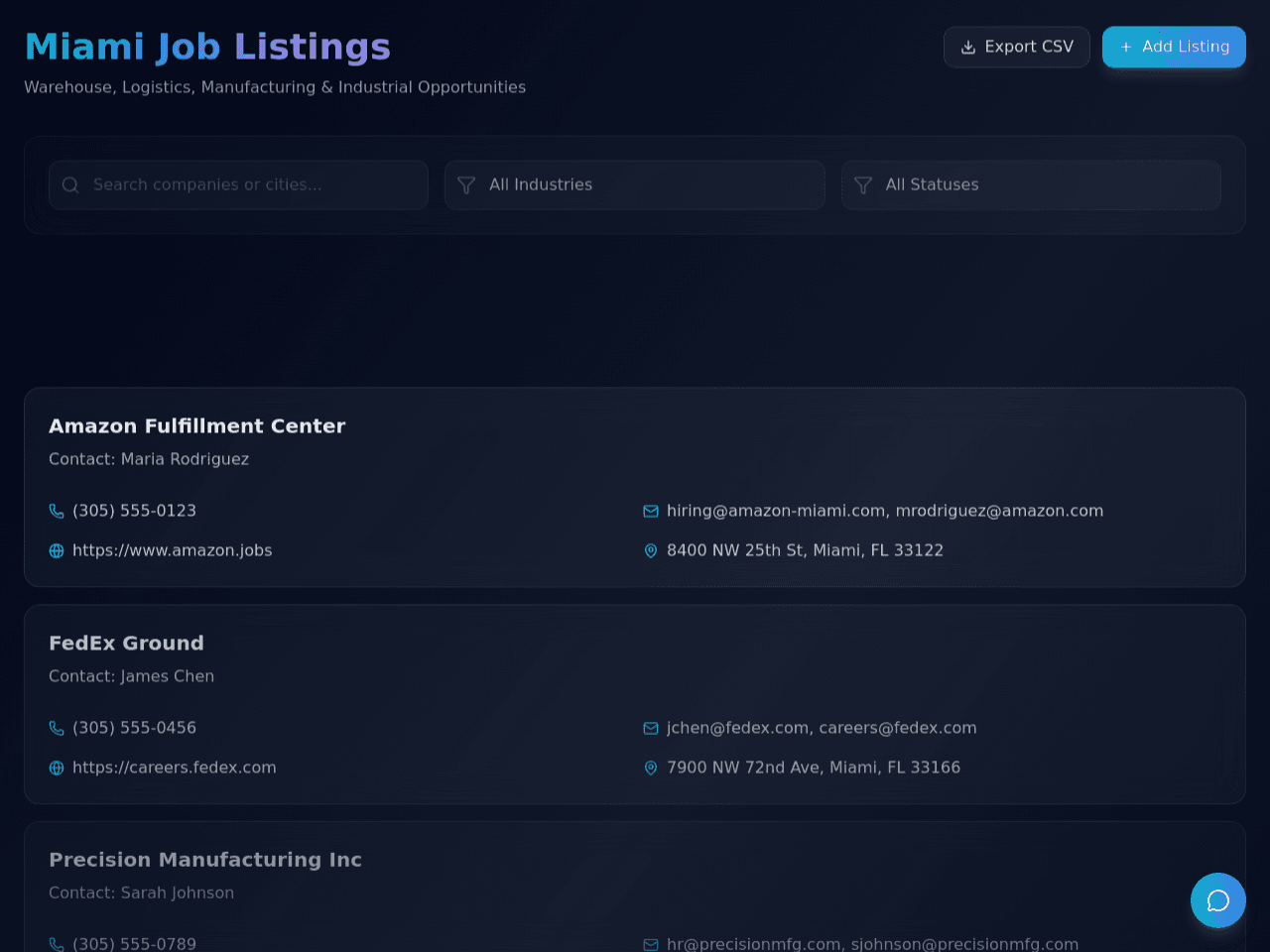Click the globe icon beside careers.fedex.com
This screenshot has width=1270, height=952.
coord(57,768)
